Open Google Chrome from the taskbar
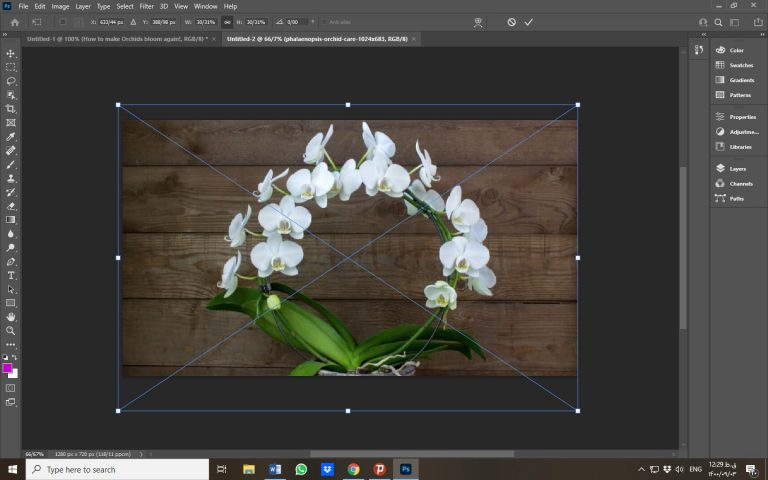 (x=353, y=469)
